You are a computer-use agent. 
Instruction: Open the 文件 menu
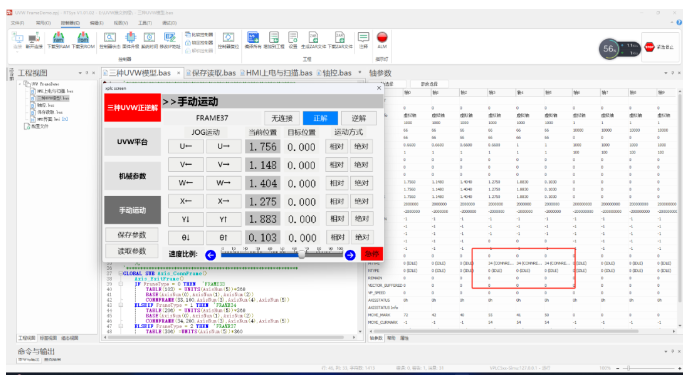point(17,23)
